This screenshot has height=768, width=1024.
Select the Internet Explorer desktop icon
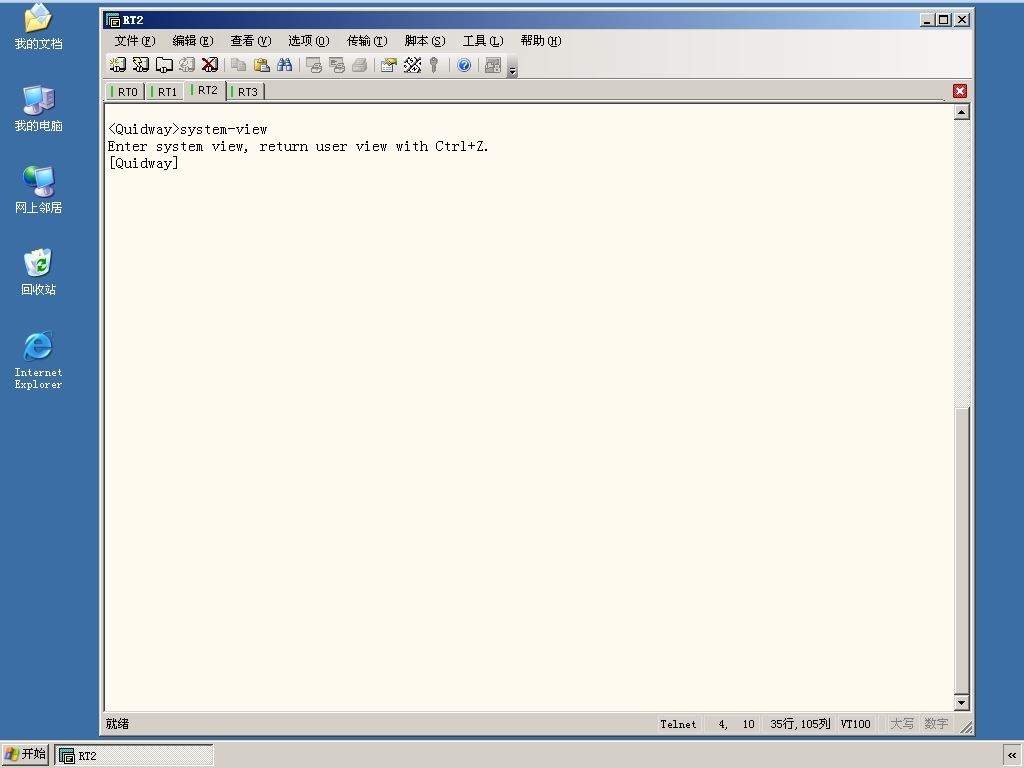39,360
